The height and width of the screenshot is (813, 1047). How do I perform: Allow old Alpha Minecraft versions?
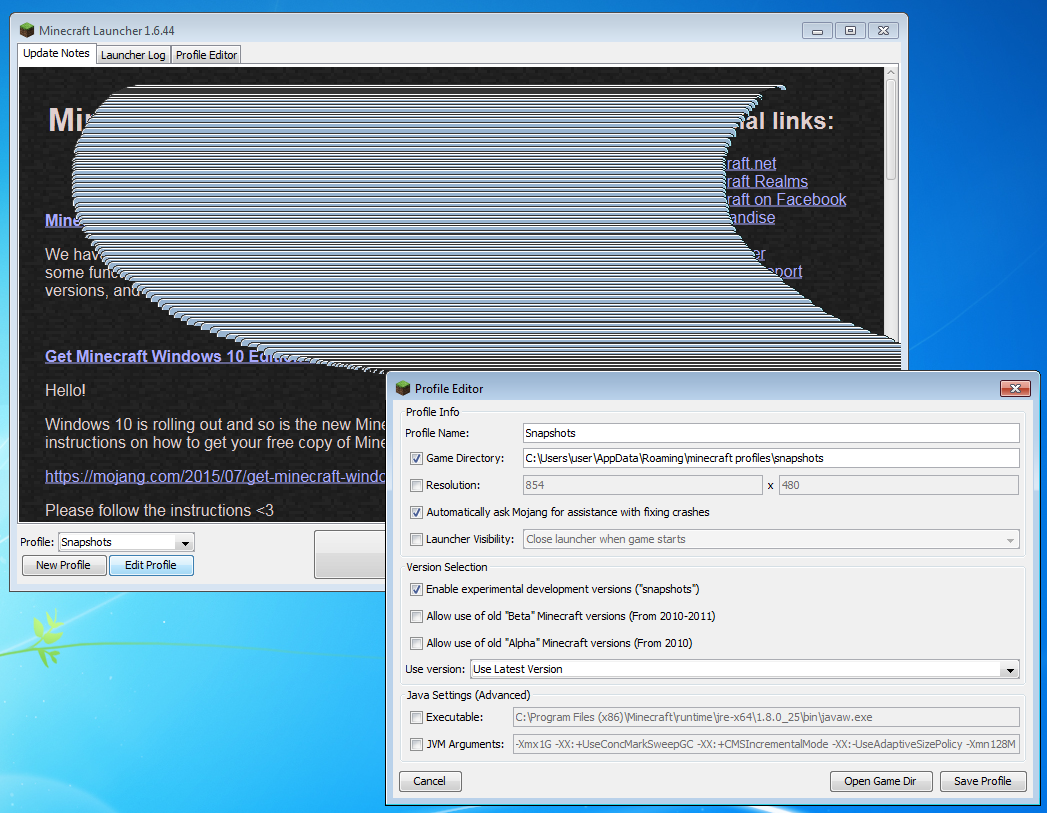417,643
